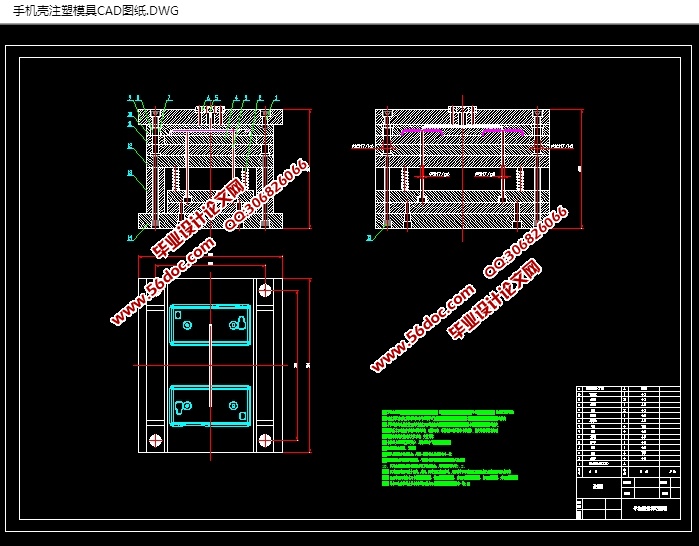Click the cyan part number leaders above left section
This screenshot has height=546, width=699.
[x=210, y=99]
